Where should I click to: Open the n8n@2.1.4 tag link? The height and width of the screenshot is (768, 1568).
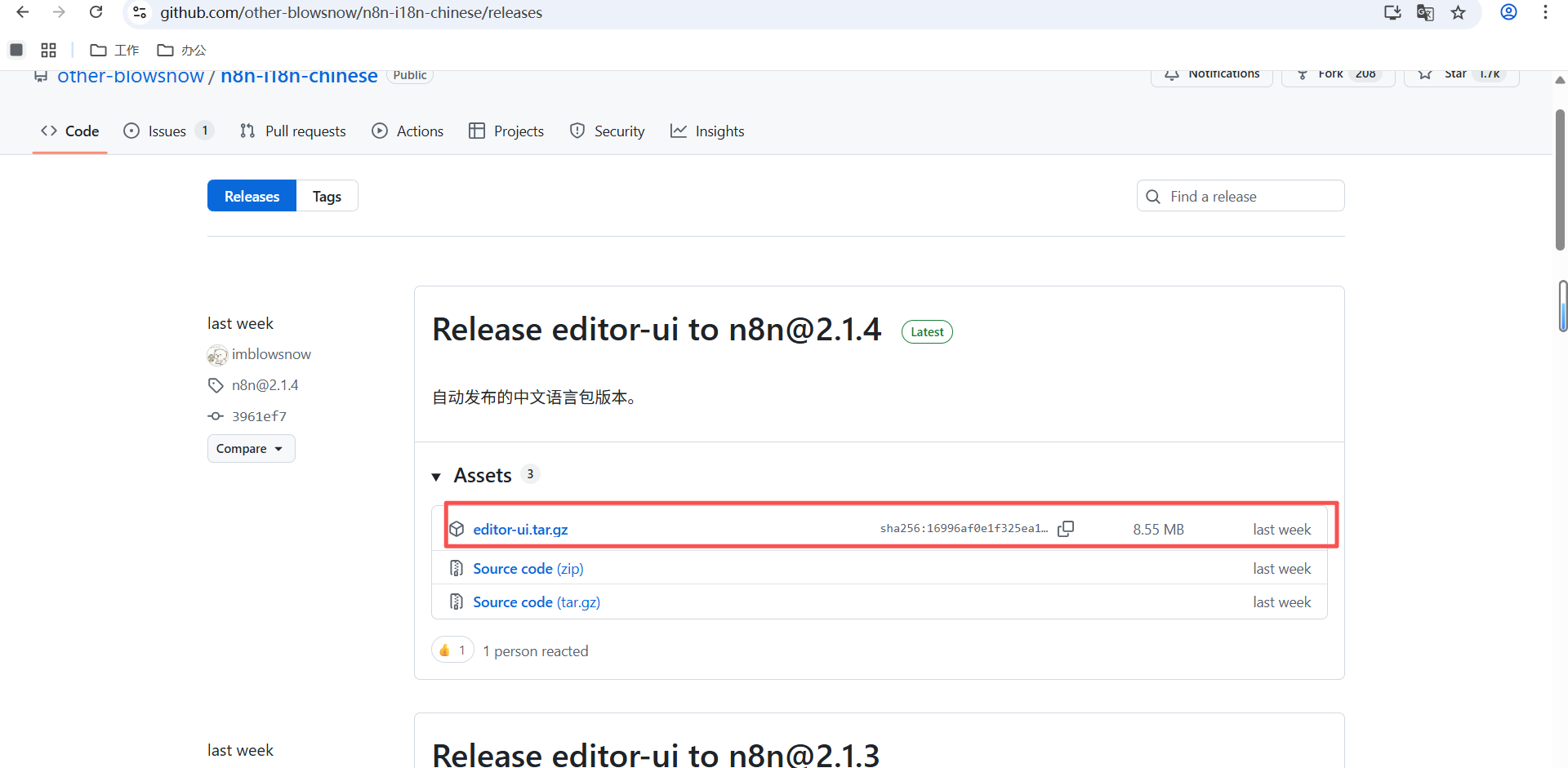pyautogui.click(x=265, y=385)
